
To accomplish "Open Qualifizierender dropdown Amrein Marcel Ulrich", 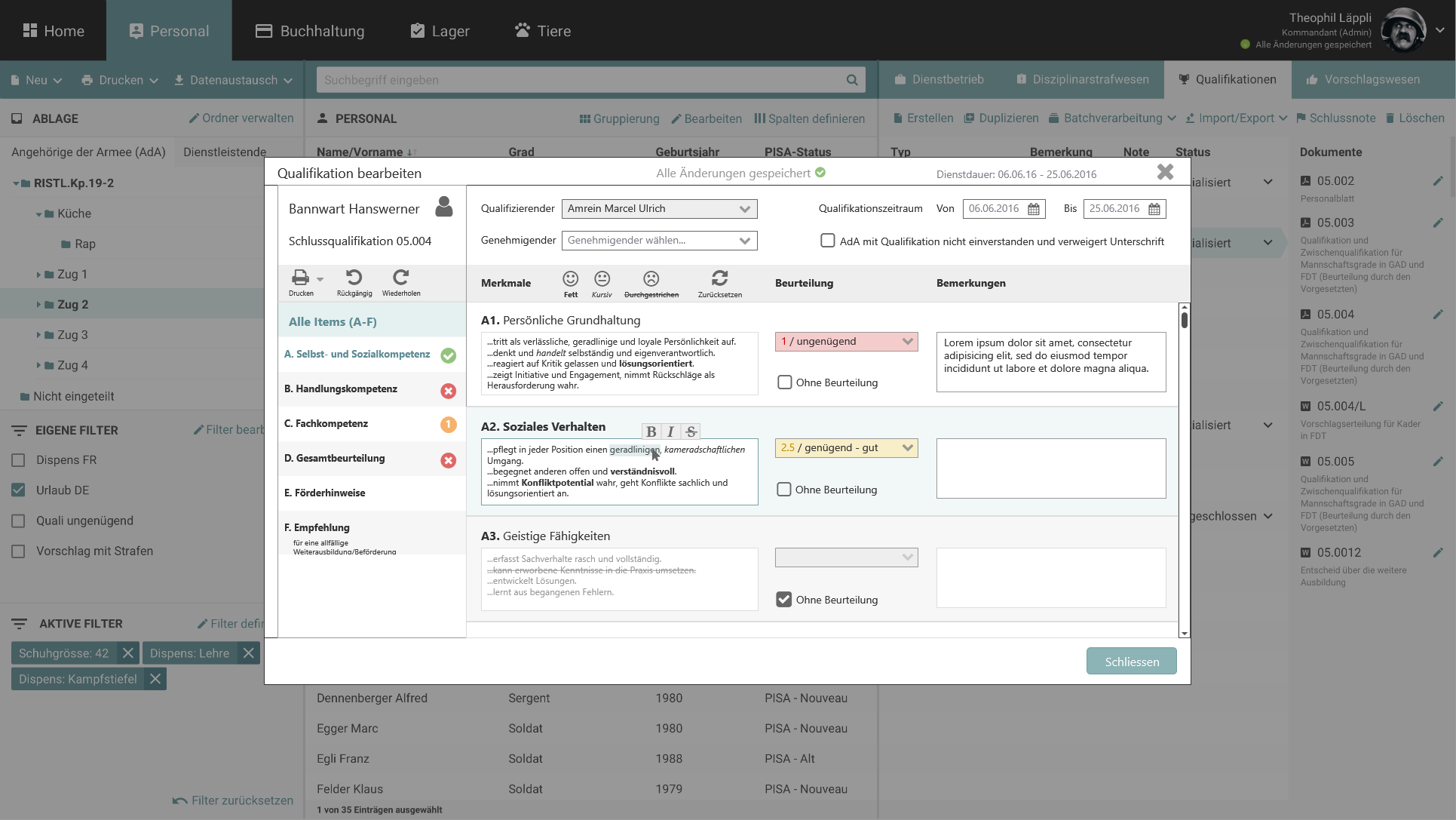I will (x=659, y=209).
